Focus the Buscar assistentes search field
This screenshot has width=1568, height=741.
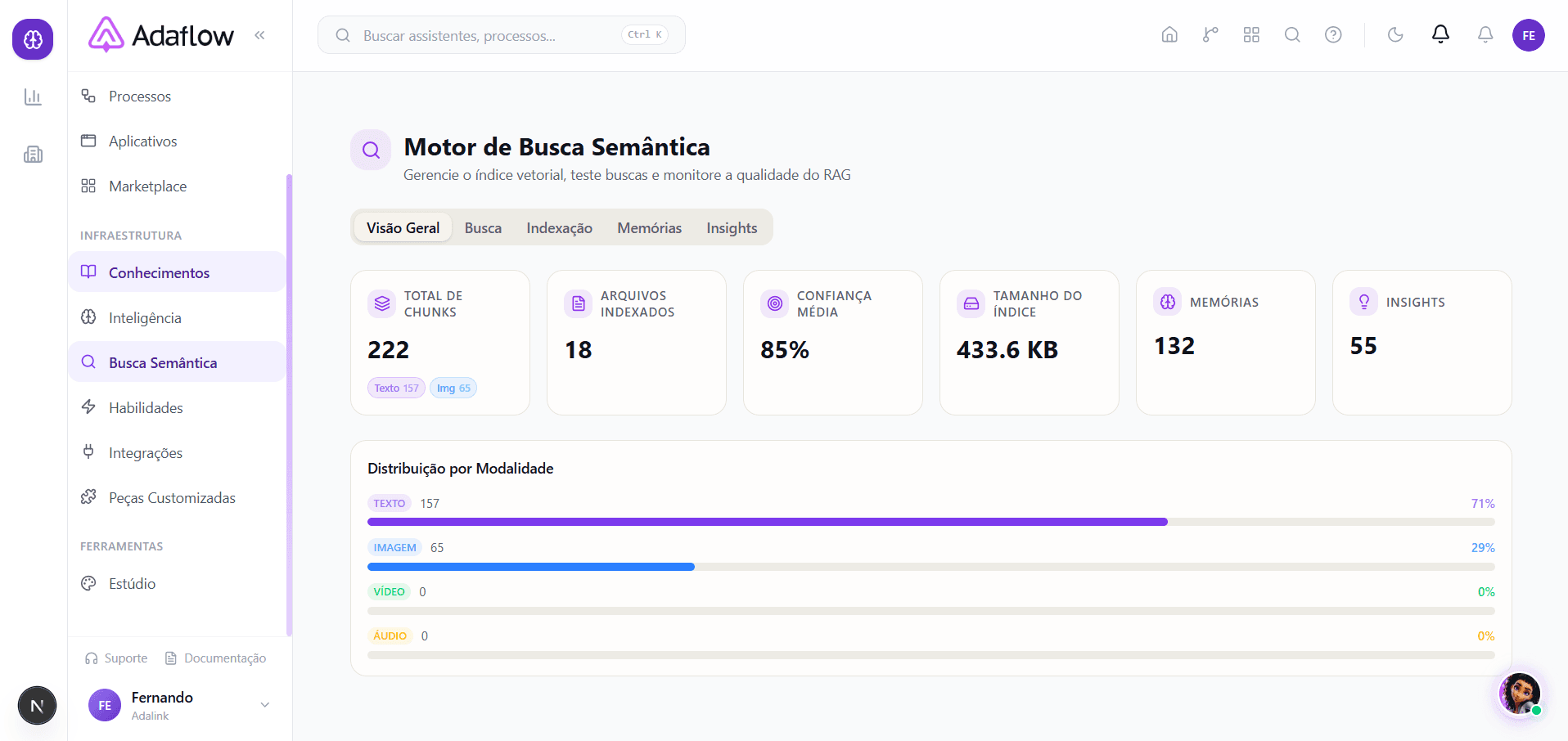tap(501, 35)
